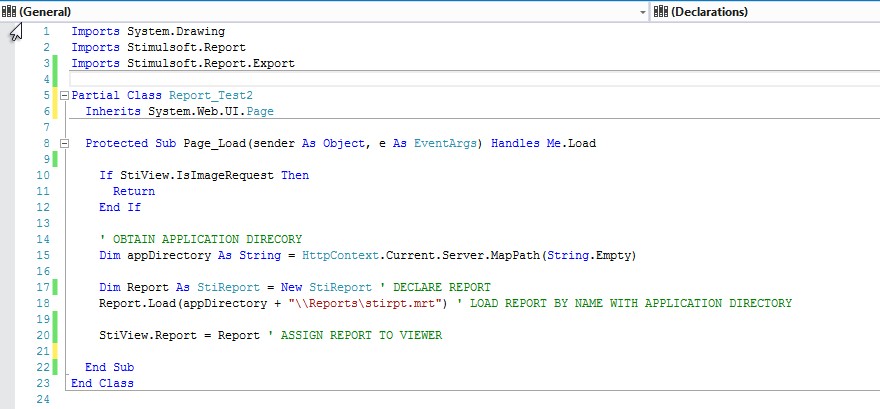Collapse the Page_Load sub outline
Image resolution: width=880 pixels, height=409 pixels.
[63, 144]
